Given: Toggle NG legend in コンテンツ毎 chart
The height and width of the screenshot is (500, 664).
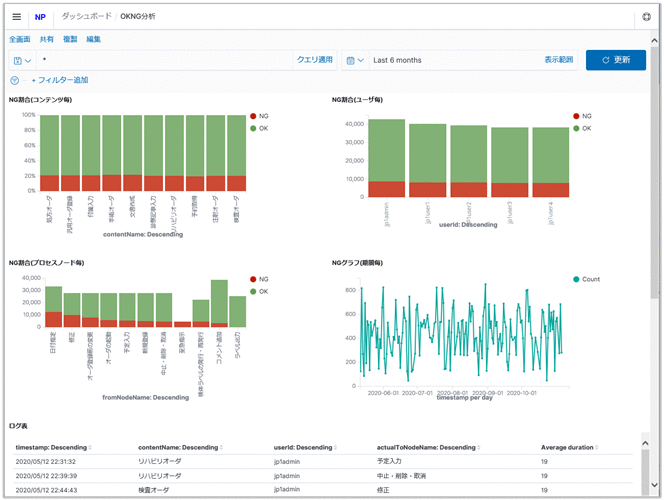Looking at the screenshot, I should pos(263,116).
